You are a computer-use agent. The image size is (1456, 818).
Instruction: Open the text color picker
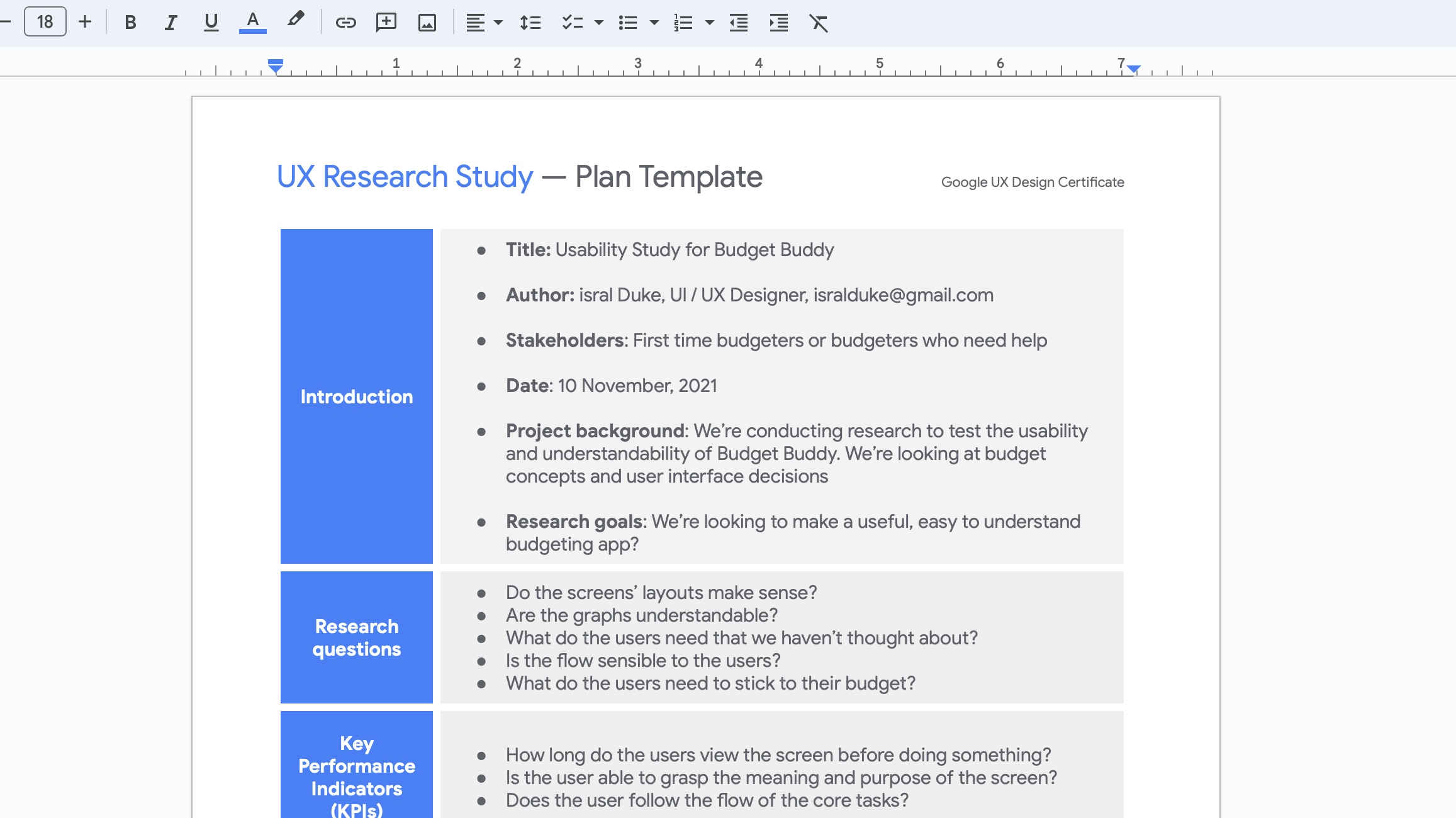pos(252,23)
